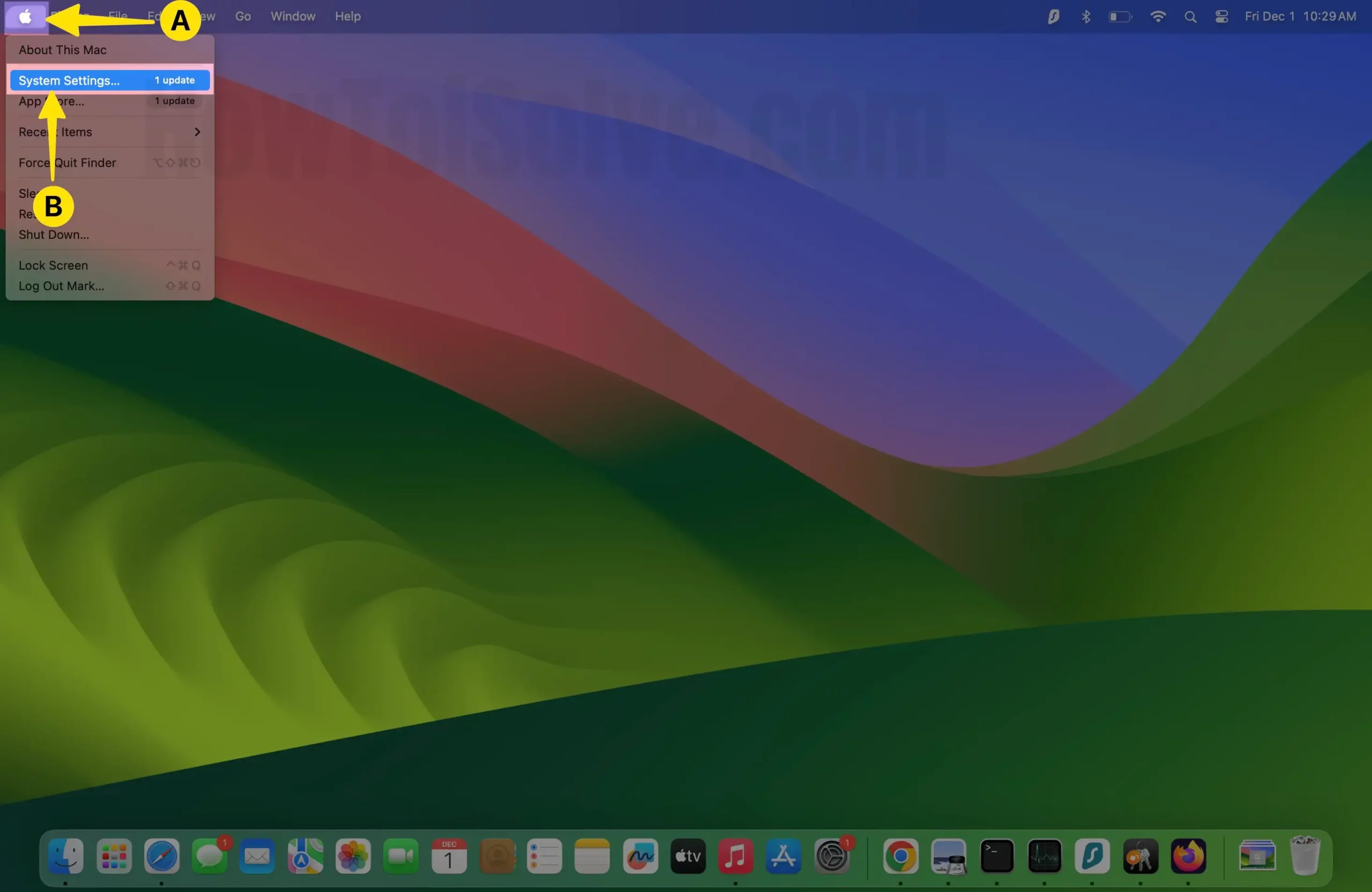Image resolution: width=1372 pixels, height=892 pixels.
Task: Click the date and time display
Action: 1300,17
